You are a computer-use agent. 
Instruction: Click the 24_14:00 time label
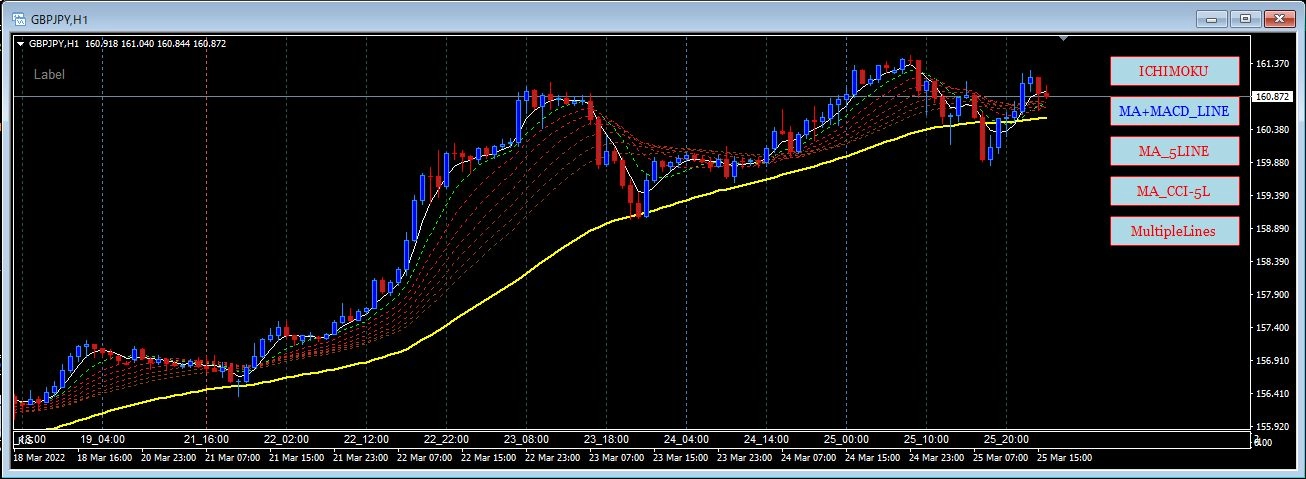(x=766, y=439)
